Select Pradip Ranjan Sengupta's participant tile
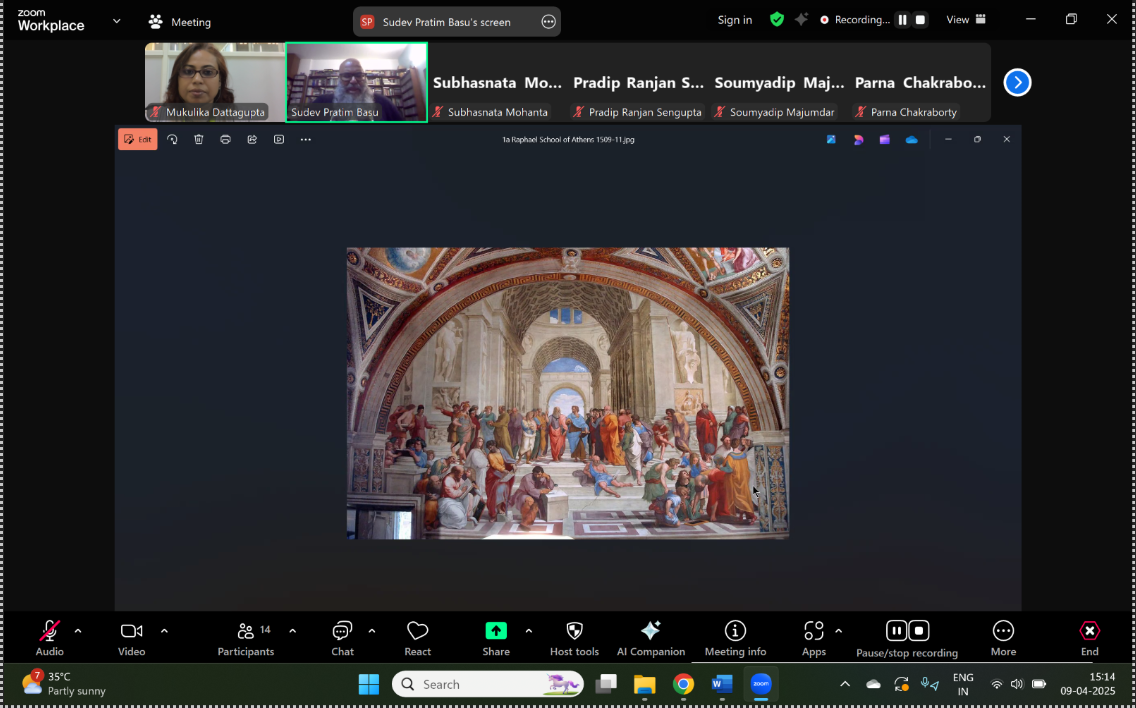Image resolution: width=1136 pixels, height=708 pixels. tap(638, 82)
